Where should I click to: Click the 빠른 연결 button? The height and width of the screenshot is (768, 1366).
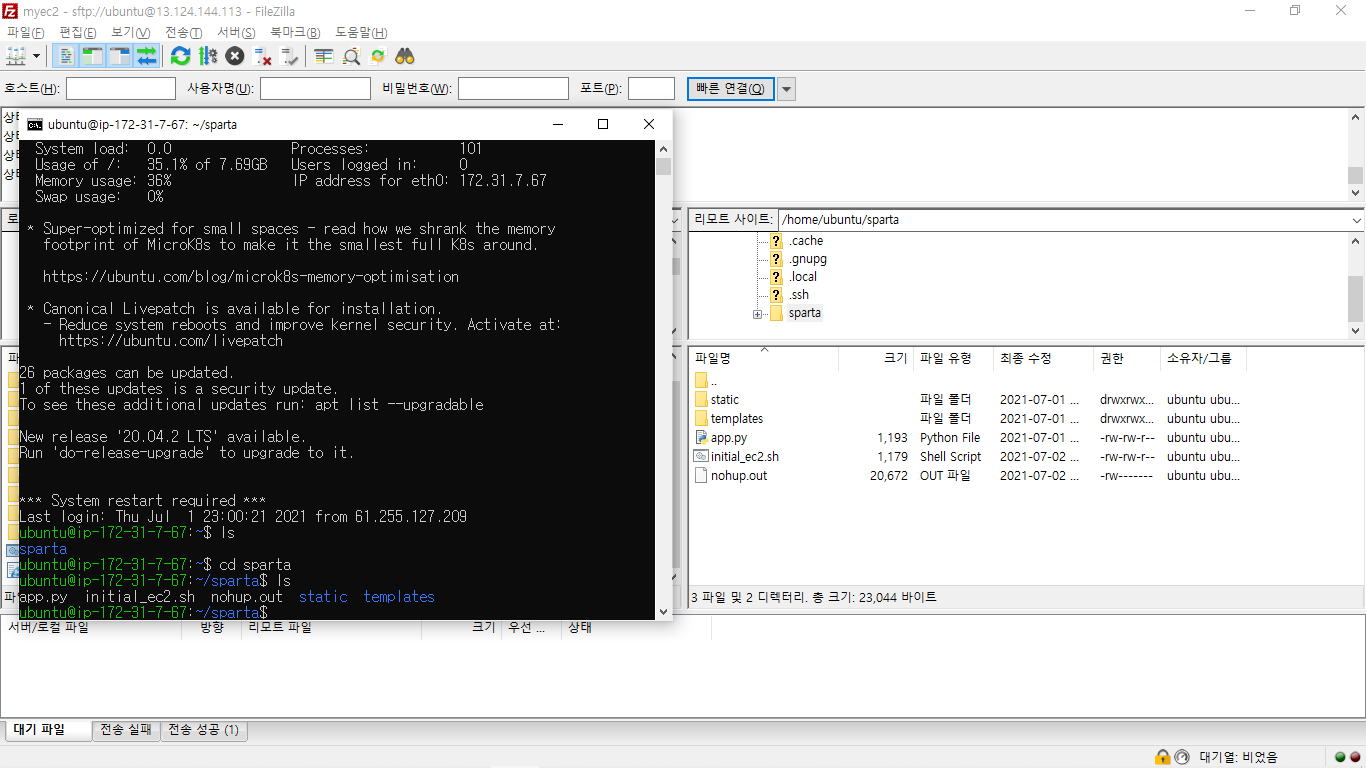[730, 89]
